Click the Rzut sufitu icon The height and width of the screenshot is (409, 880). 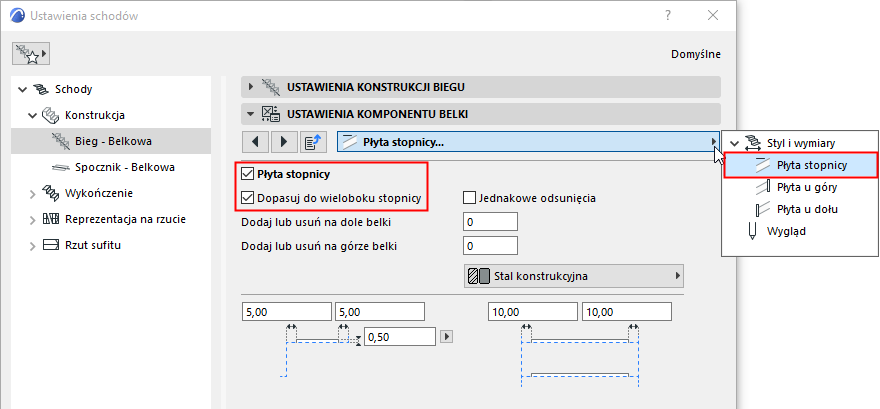51,245
